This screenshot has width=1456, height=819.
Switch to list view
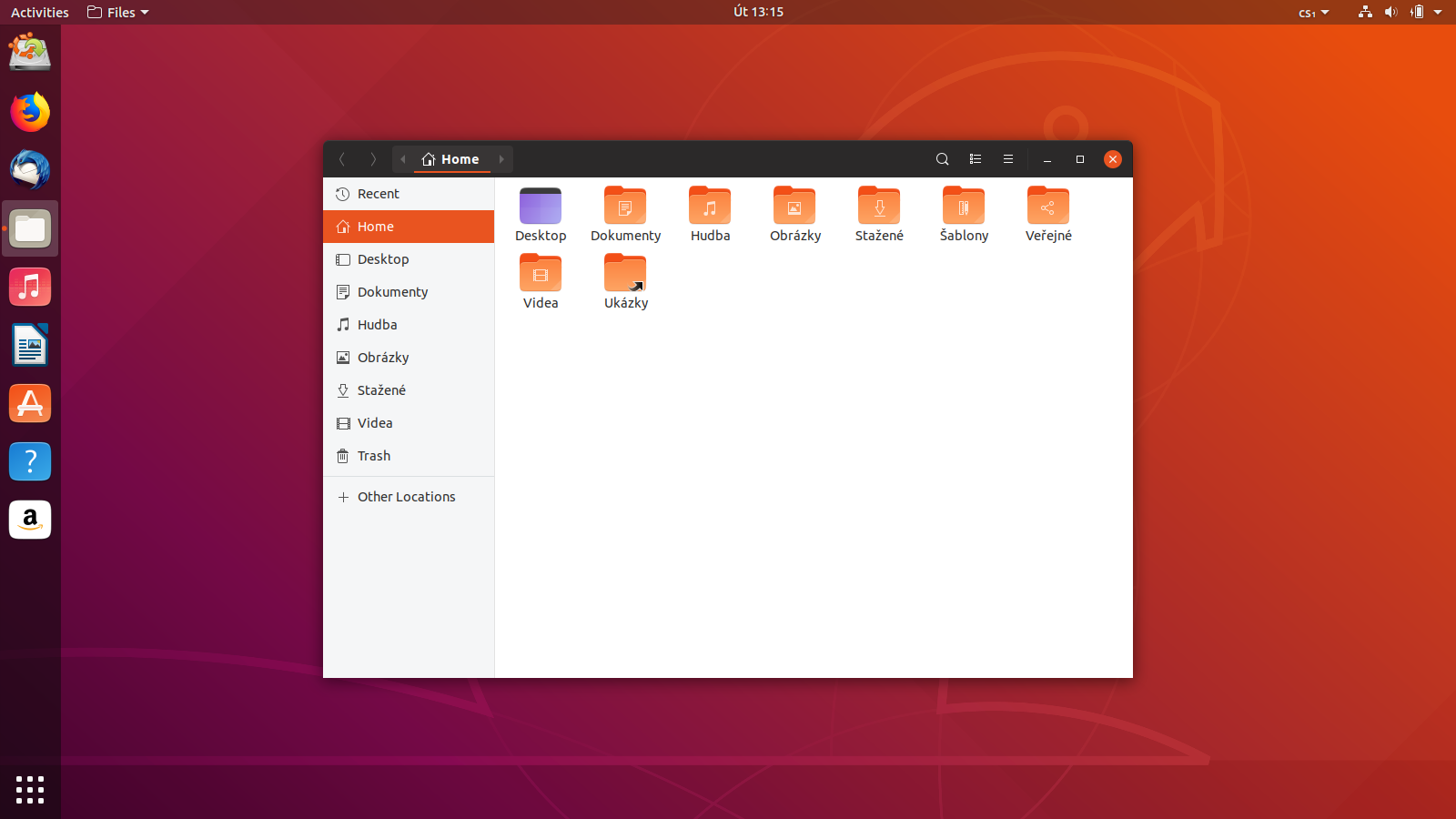click(x=975, y=159)
